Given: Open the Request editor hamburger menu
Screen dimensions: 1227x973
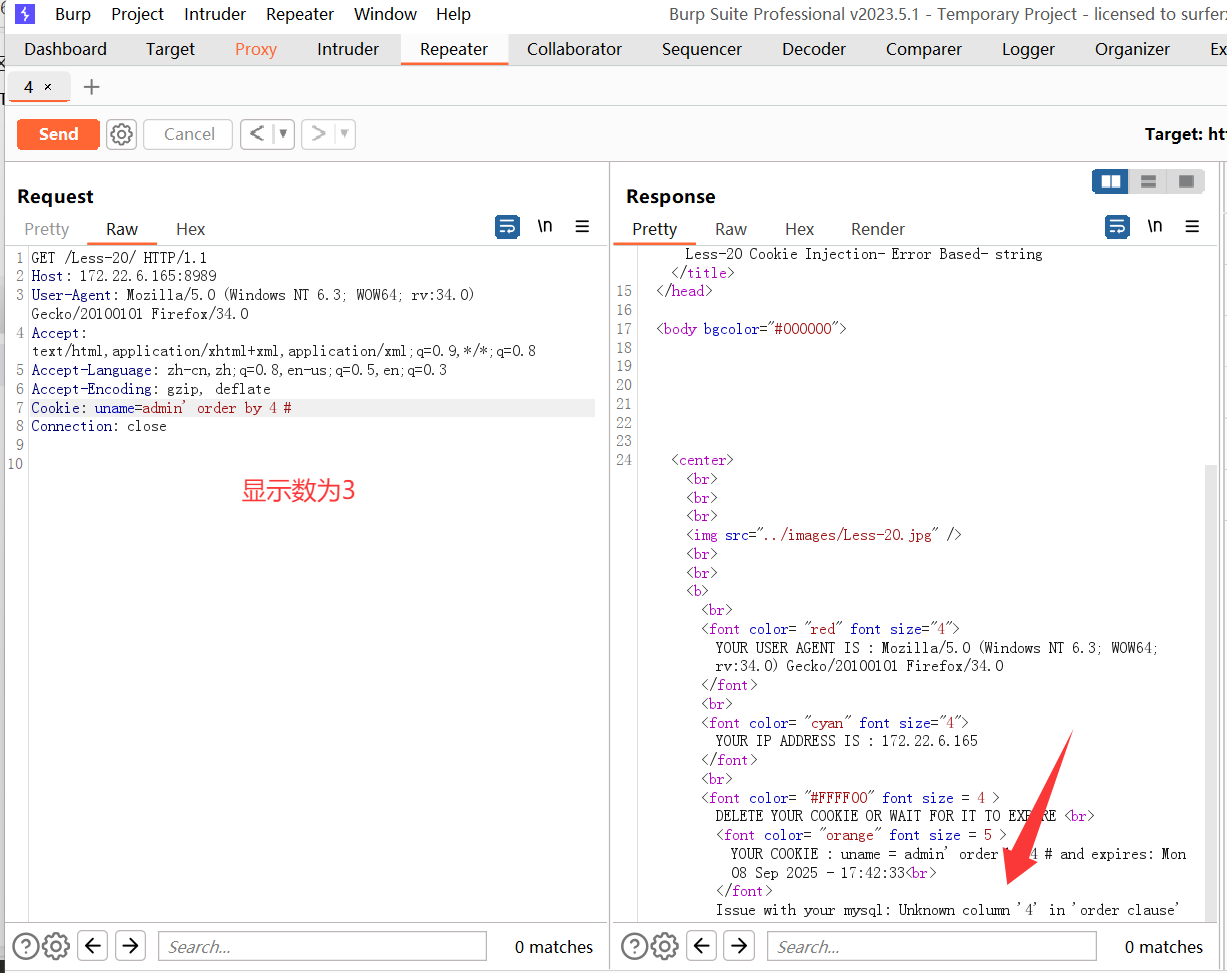Looking at the screenshot, I should 582,227.
